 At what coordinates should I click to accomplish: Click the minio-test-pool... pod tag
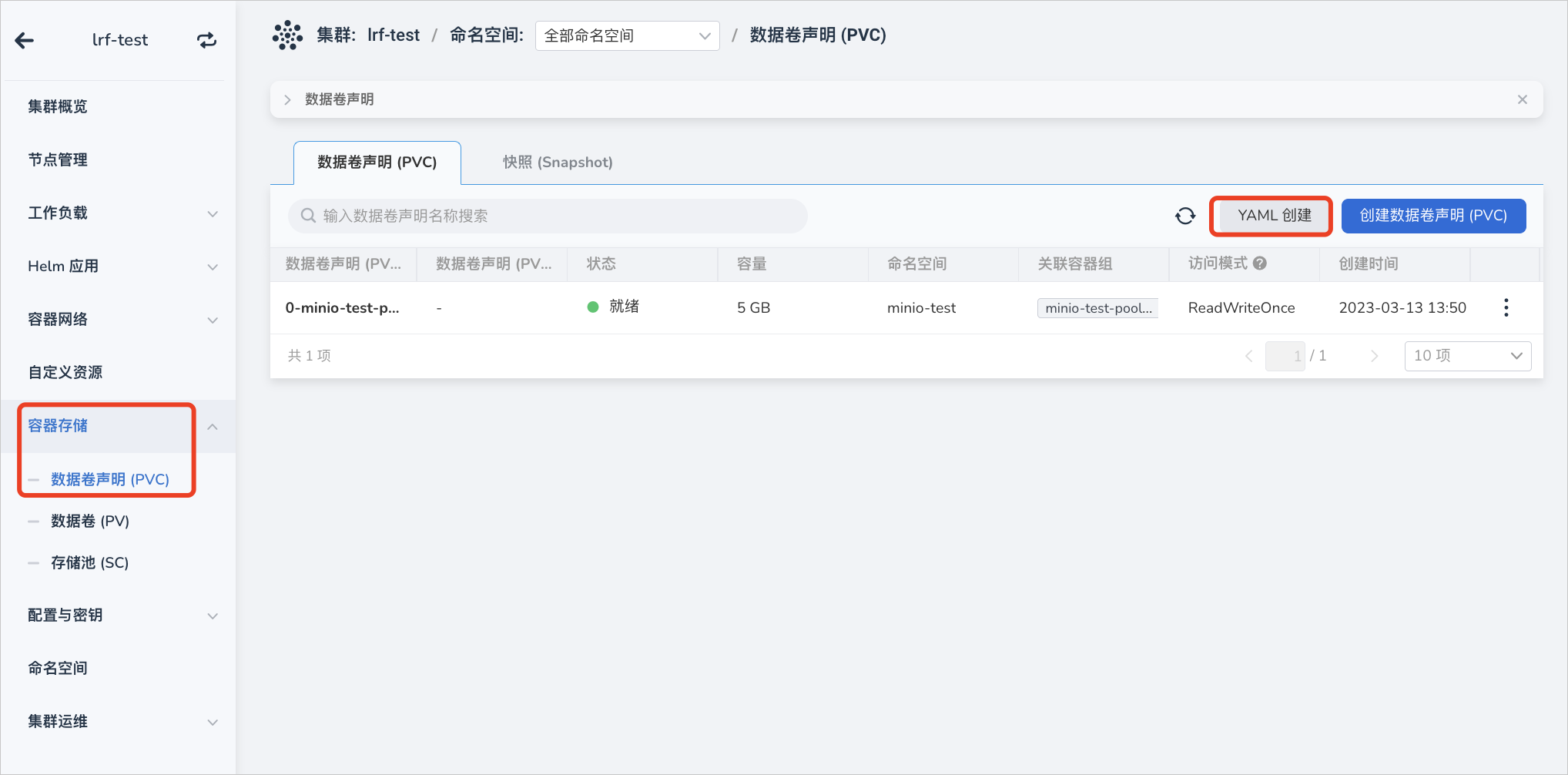1098,307
